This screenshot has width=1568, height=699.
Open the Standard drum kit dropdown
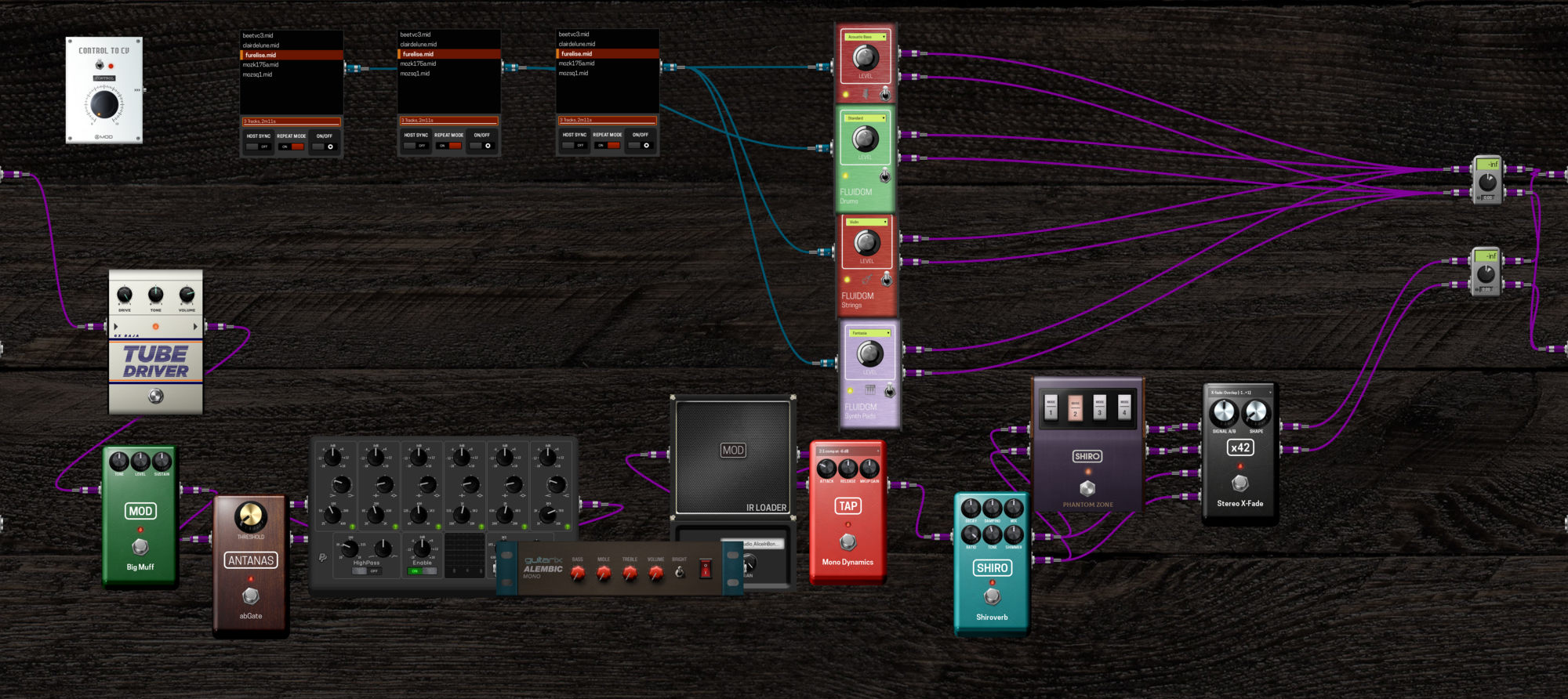tap(866, 118)
